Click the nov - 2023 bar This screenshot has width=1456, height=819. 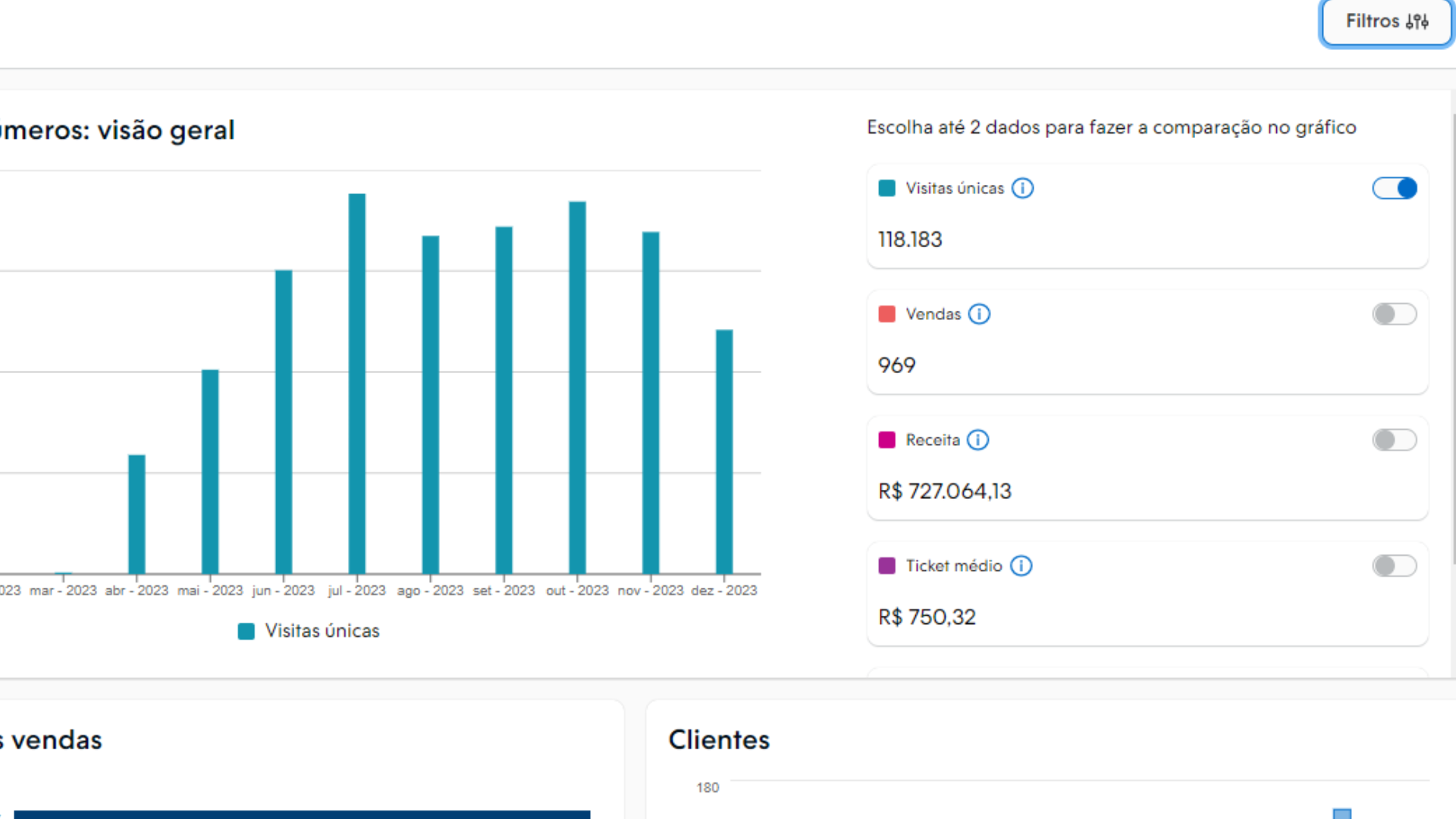[651, 403]
